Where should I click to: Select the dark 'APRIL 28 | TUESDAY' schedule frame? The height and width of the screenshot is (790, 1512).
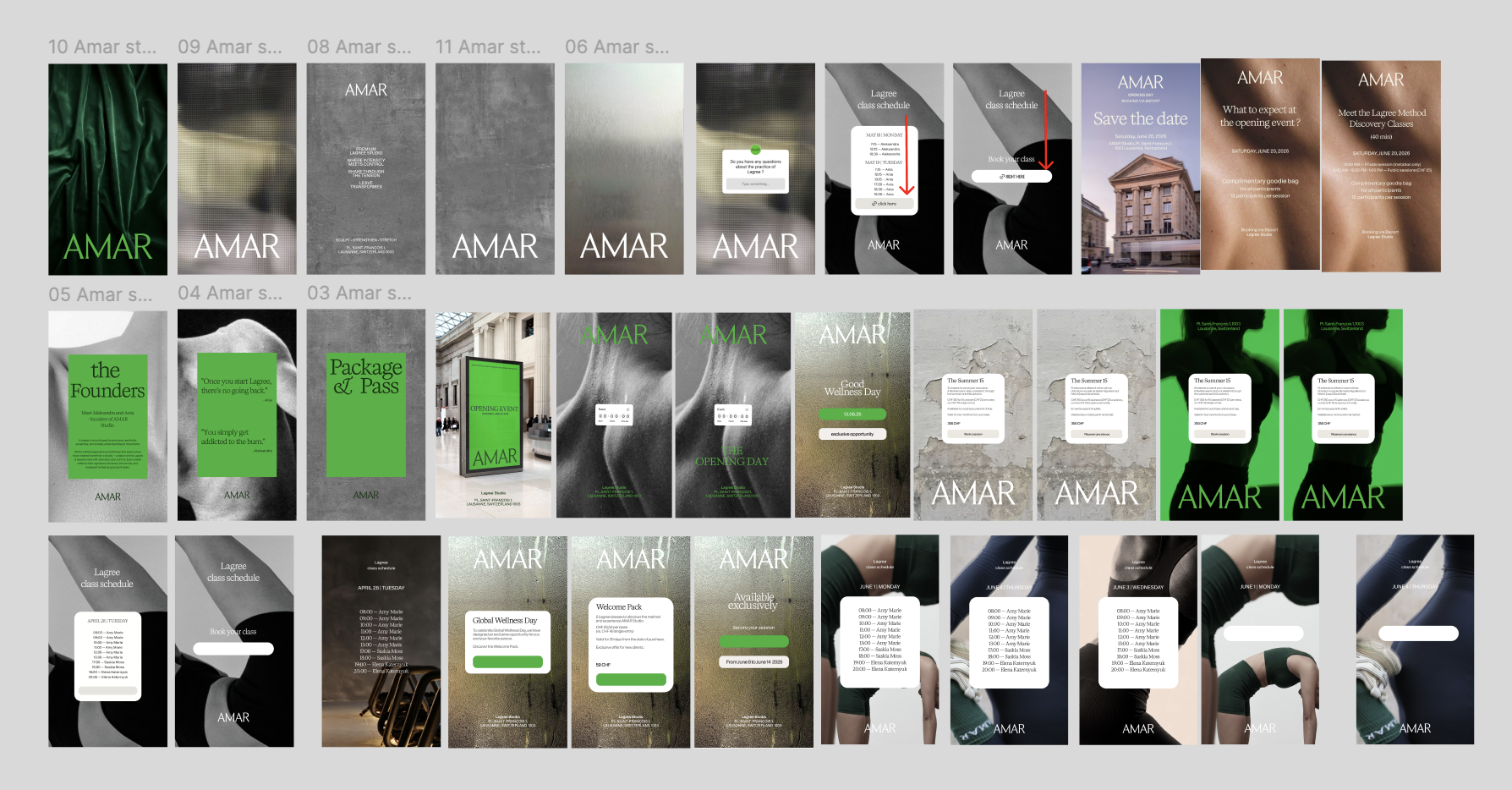click(381, 641)
